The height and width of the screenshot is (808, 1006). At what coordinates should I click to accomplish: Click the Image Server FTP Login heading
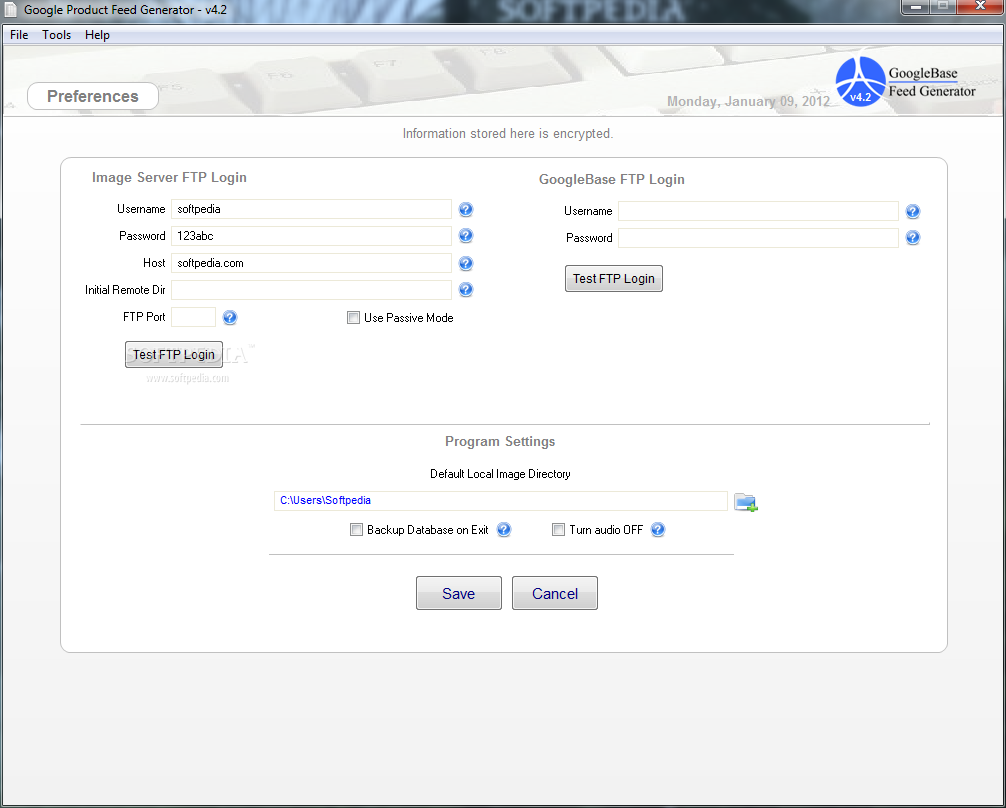tap(169, 178)
